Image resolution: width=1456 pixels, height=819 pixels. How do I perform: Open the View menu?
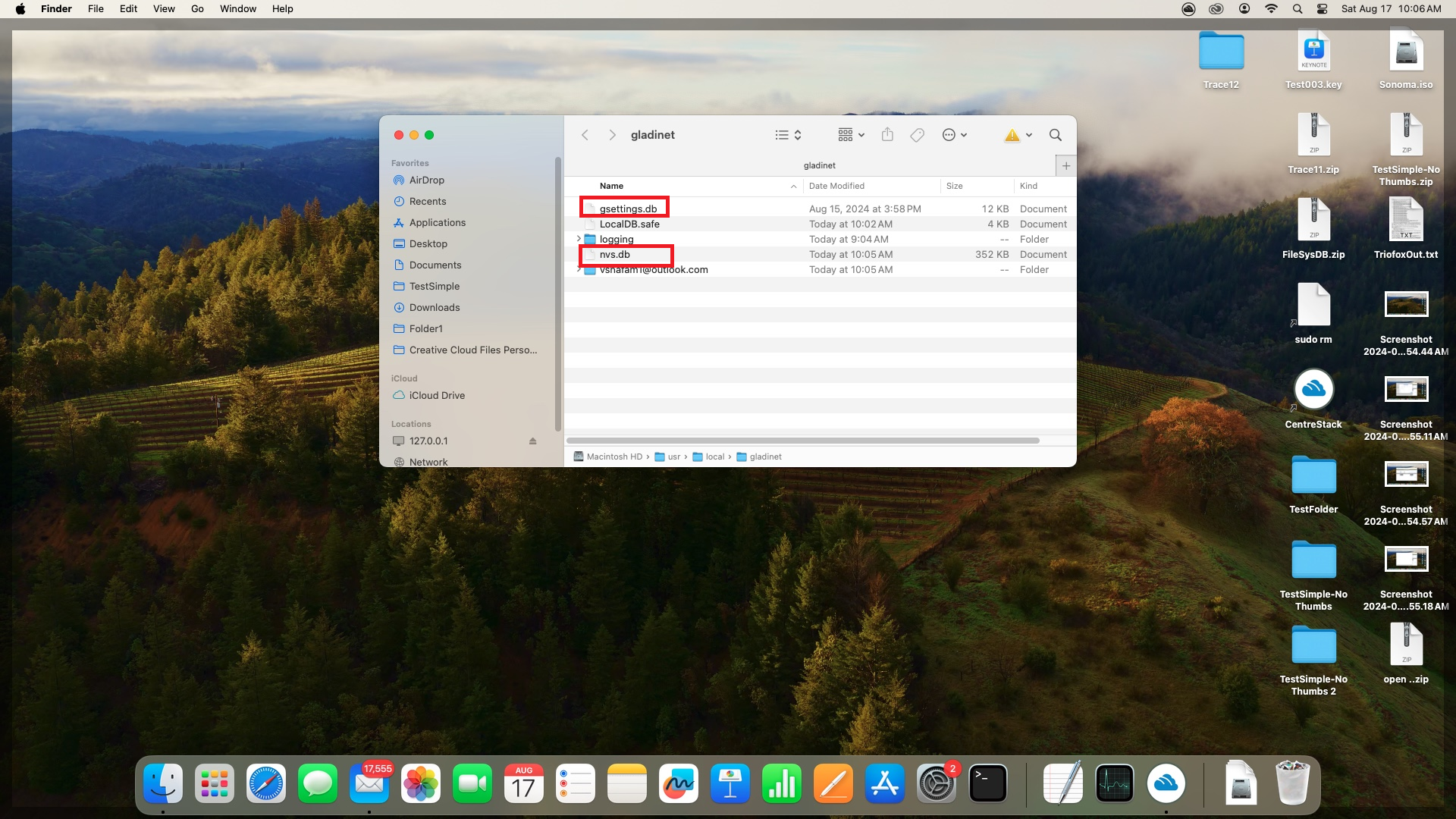click(x=164, y=9)
